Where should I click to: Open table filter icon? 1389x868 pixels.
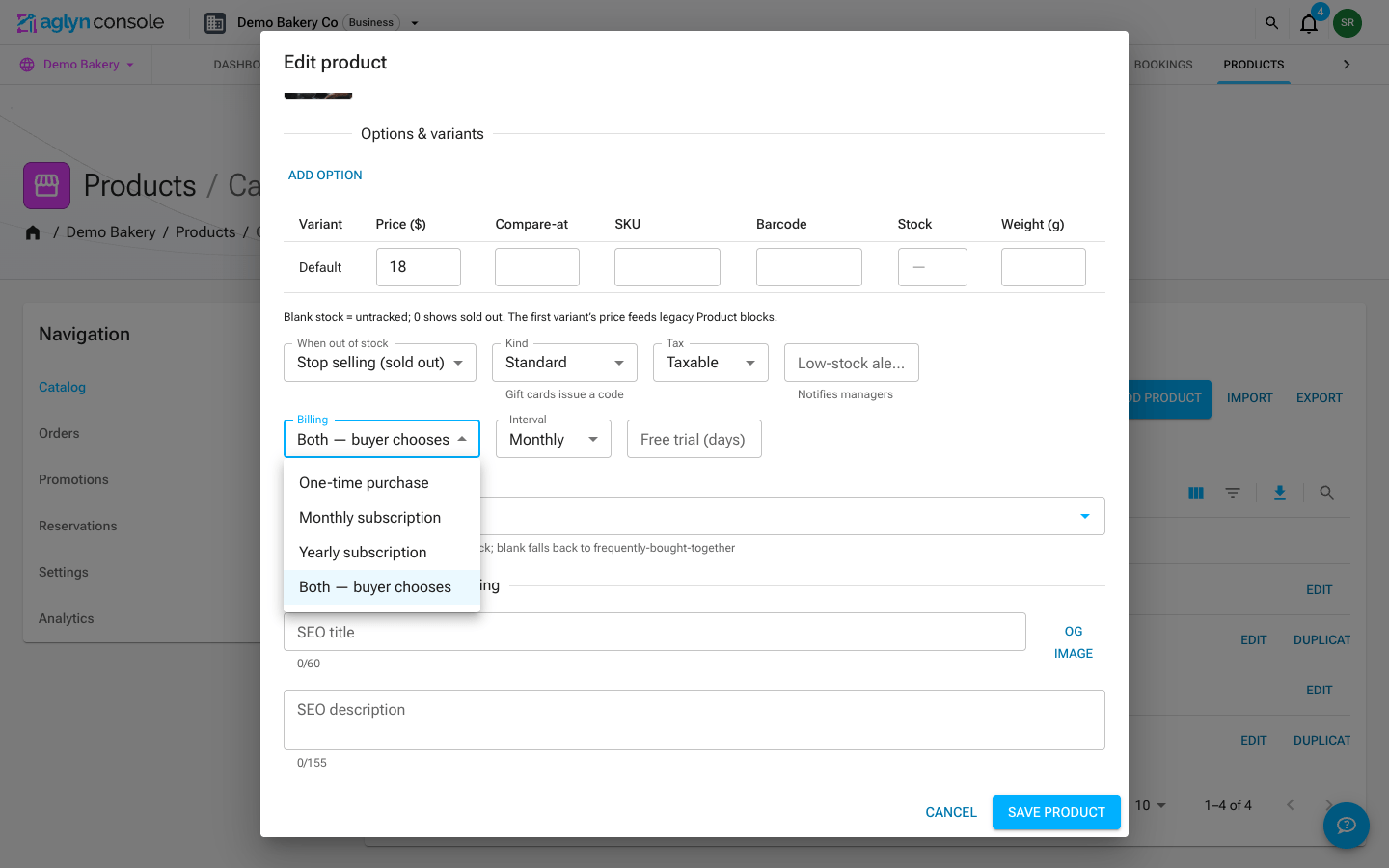[x=1233, y=493]
